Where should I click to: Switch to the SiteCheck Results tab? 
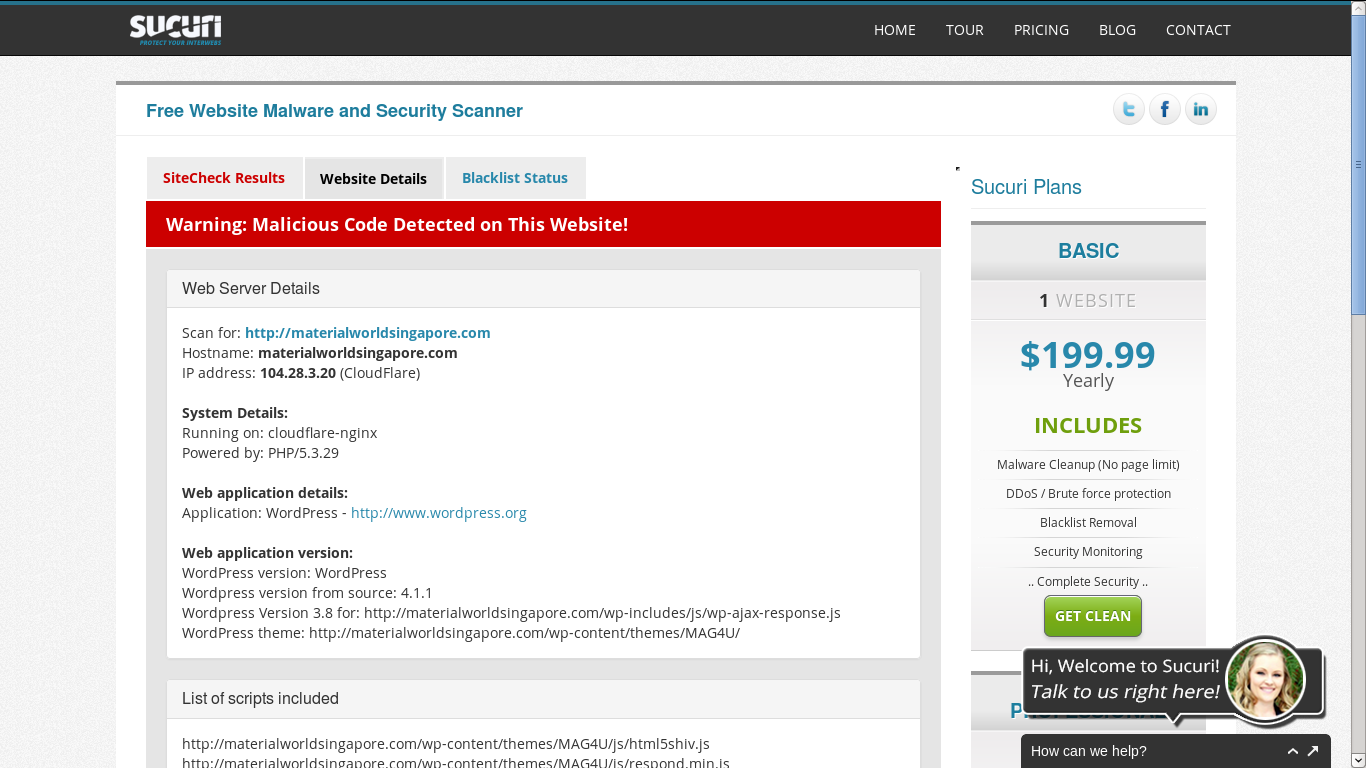[x=224, y=178]
